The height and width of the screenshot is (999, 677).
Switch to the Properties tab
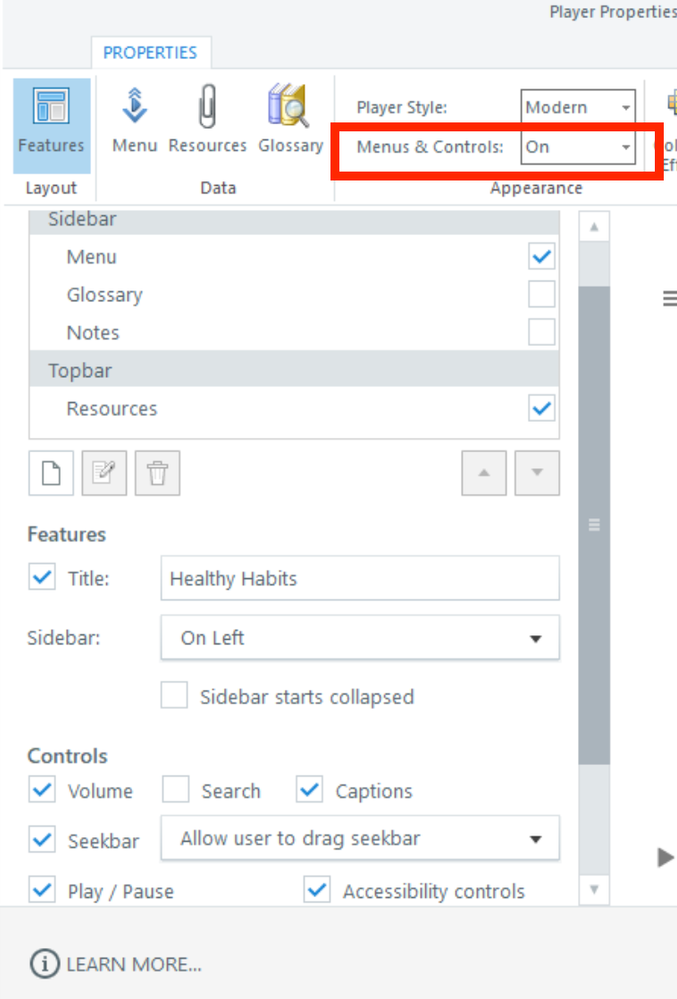pyautogui.click(x=150, y=52)
